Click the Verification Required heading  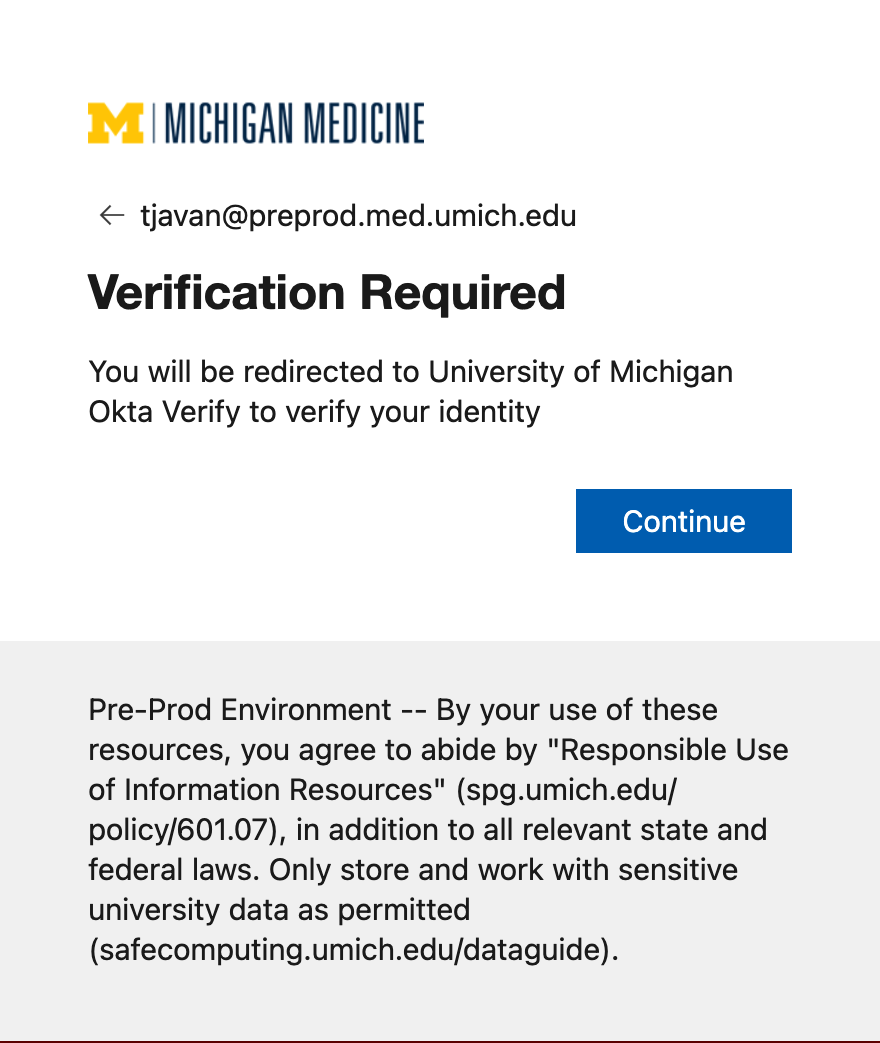[327, 293]
